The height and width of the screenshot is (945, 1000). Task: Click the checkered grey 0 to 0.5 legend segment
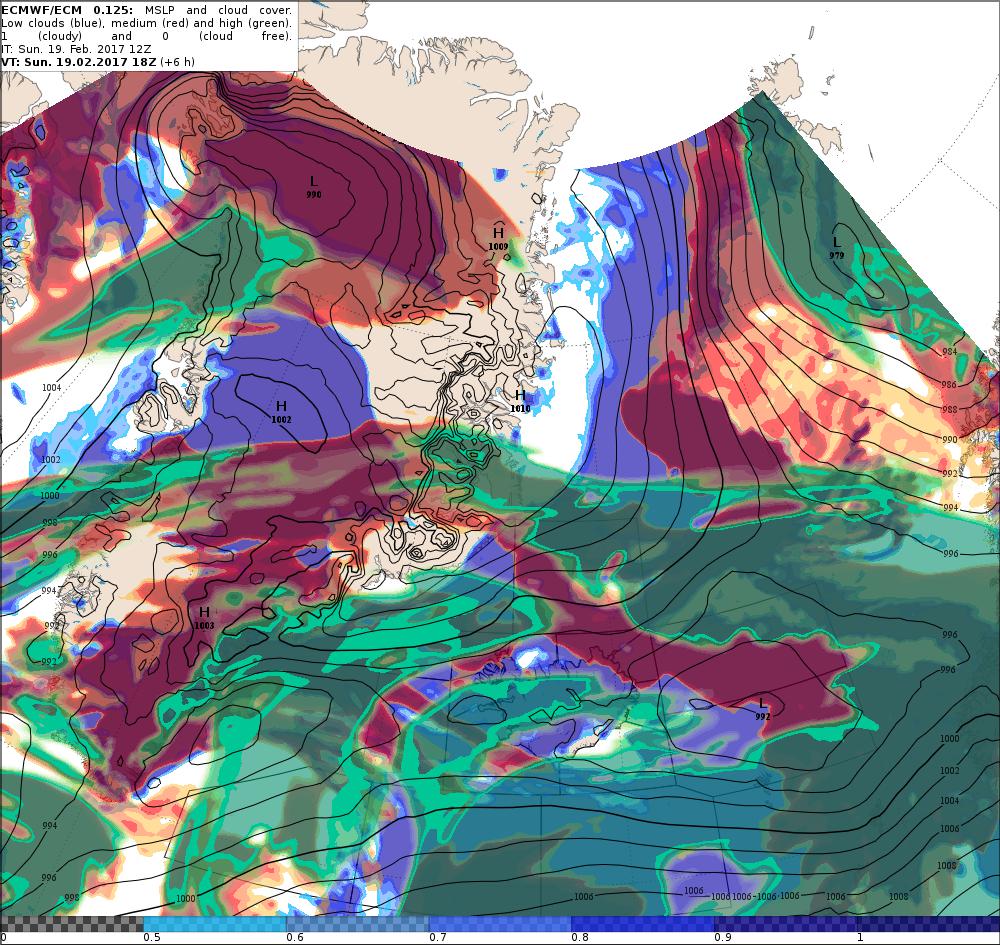[72, 924]
